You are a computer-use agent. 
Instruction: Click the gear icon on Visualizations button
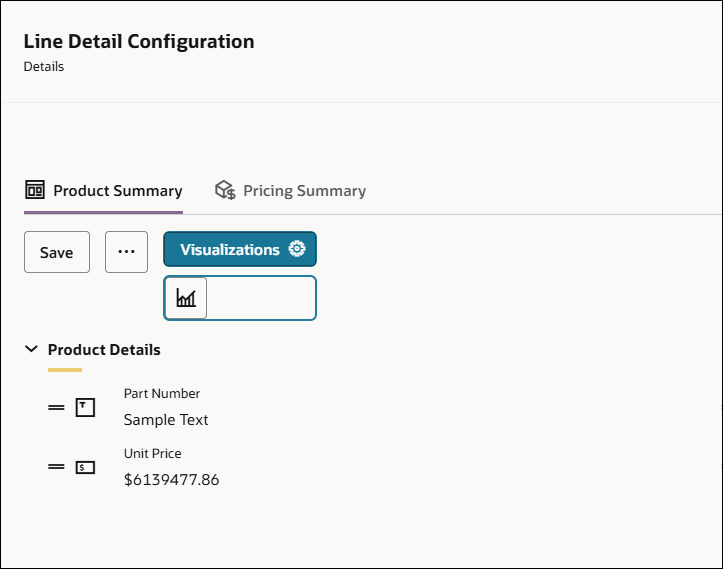(296, 249)
